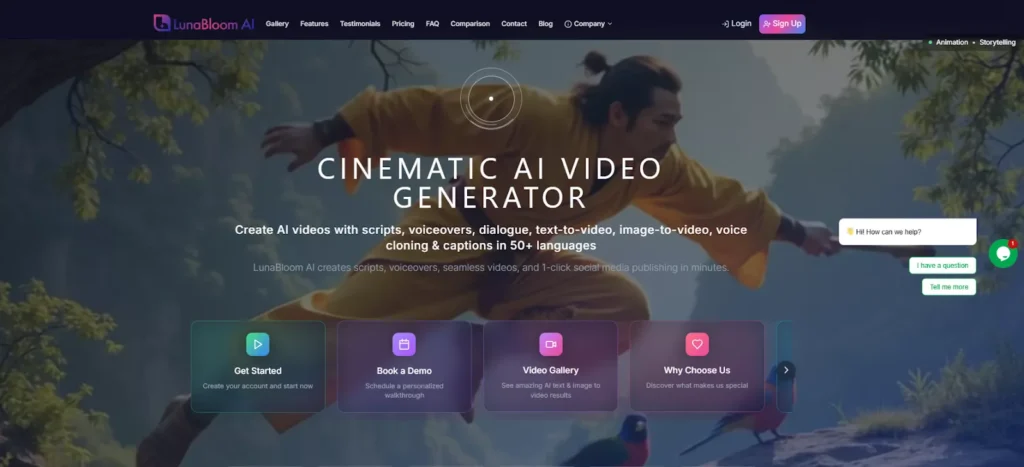Open the Comparison nav item
Image resolution: width=1024 pixels, height=467 pixels.
tap(470, 24)
